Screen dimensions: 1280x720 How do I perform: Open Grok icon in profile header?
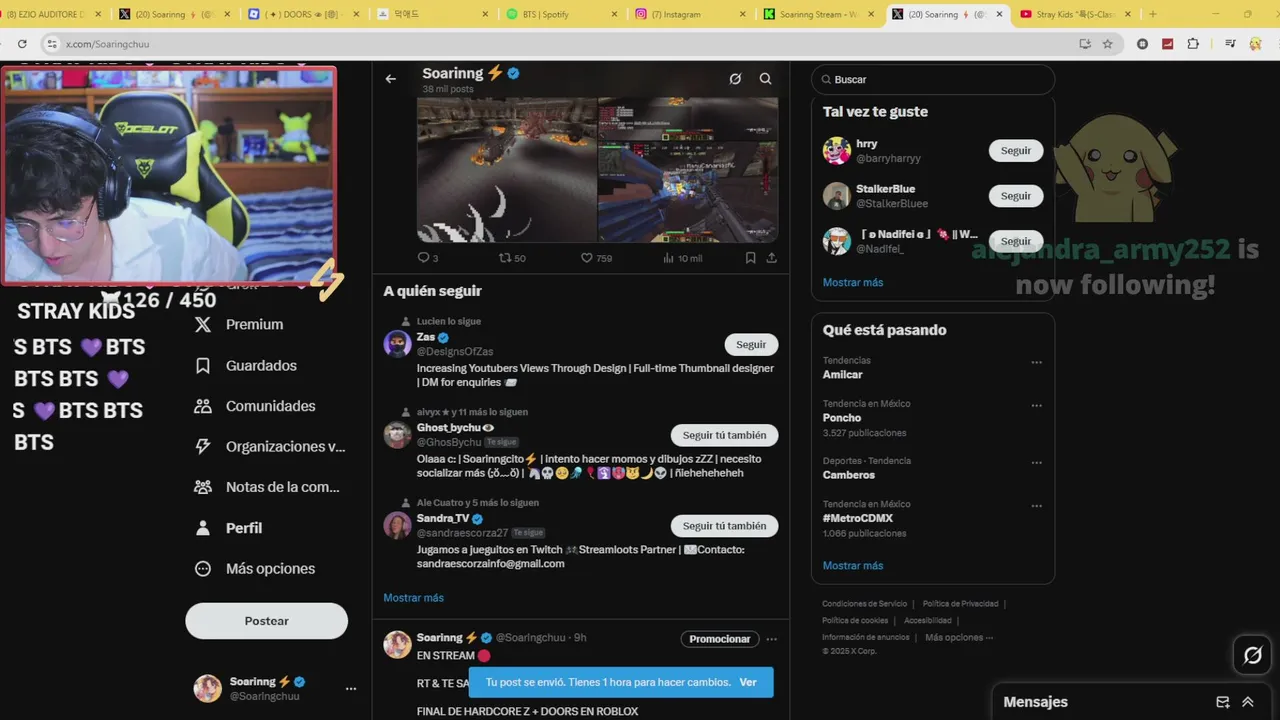coord(735,79)
